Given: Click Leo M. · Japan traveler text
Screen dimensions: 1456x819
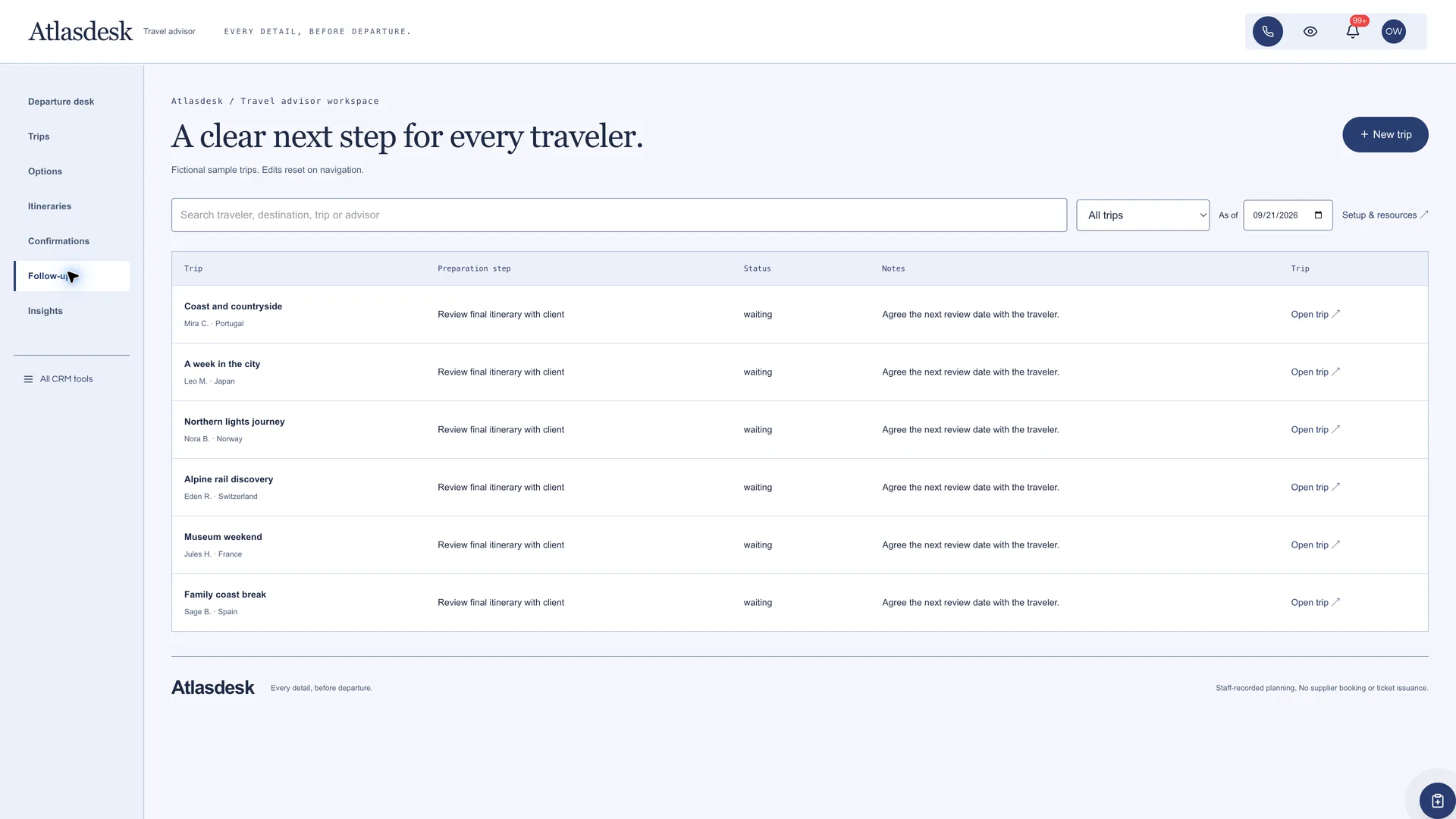Looking at the screenshot, I should click(209, 381).
